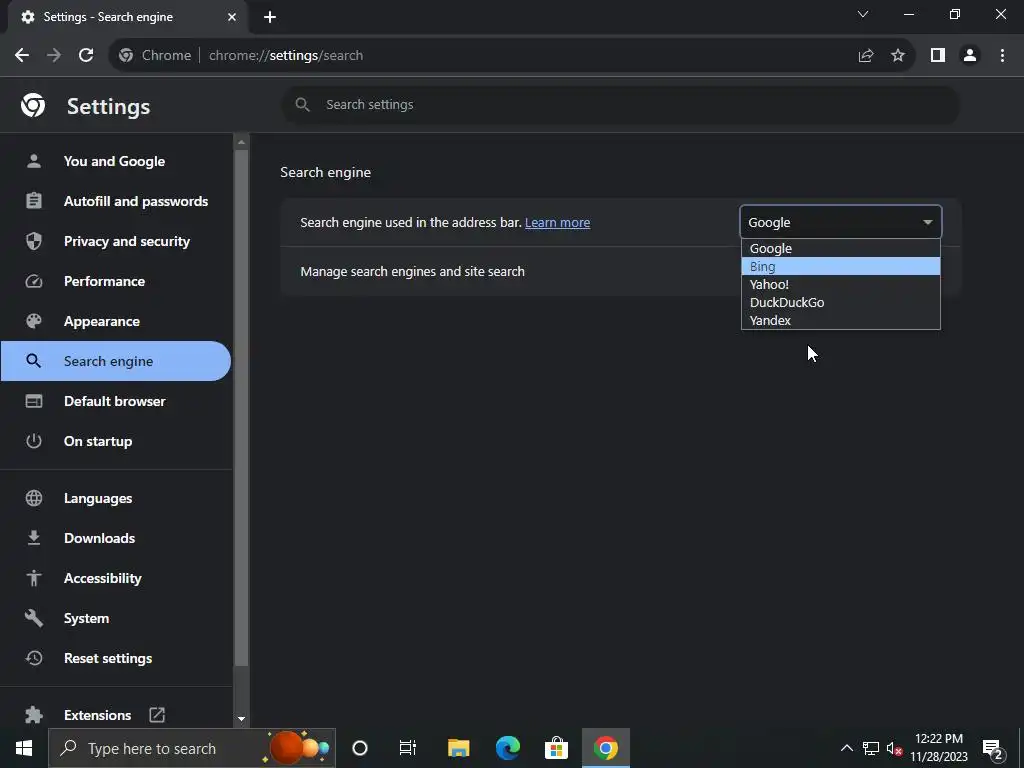Close the Settings - Search engine tab
The image size is (1024, 768).
232,17
